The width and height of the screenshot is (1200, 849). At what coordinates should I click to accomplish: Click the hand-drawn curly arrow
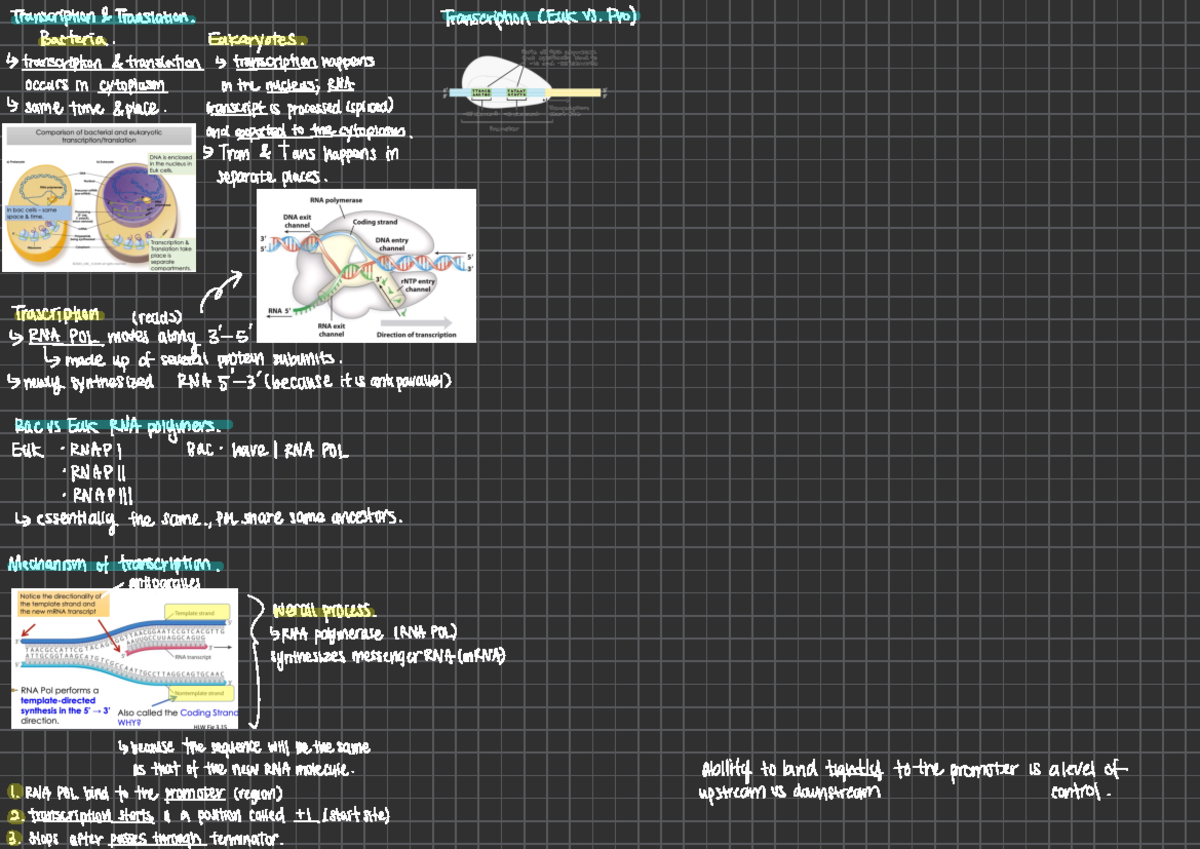click(x=222, y=289)
